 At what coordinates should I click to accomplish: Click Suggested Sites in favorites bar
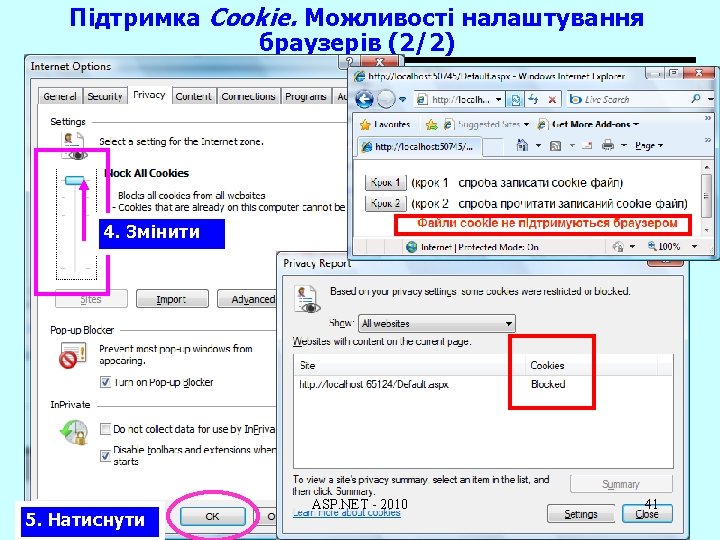pyautogui.click(x=487, y=124)
